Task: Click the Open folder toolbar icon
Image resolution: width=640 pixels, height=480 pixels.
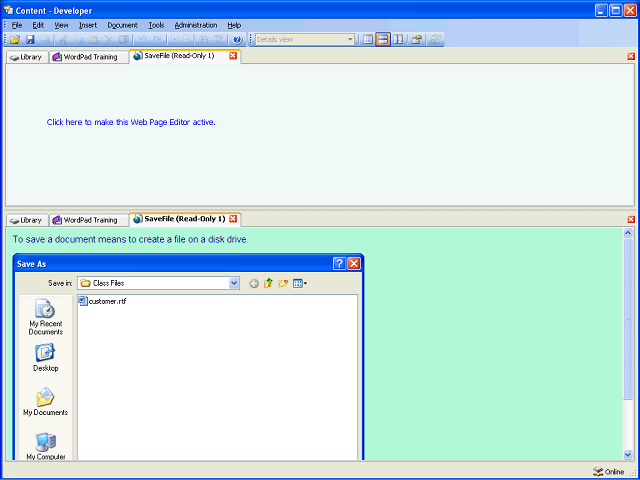Action: tap(15, 40)
